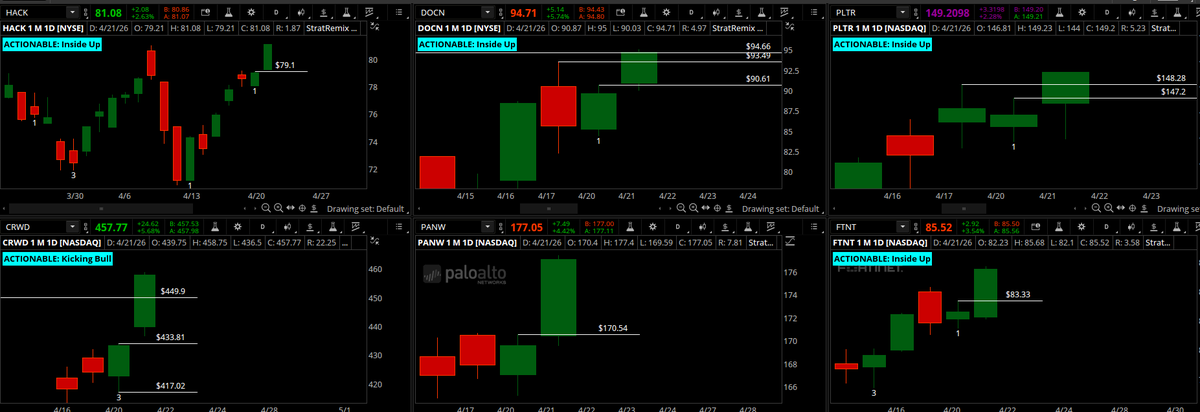Click the $79.1 price level label

285,65
